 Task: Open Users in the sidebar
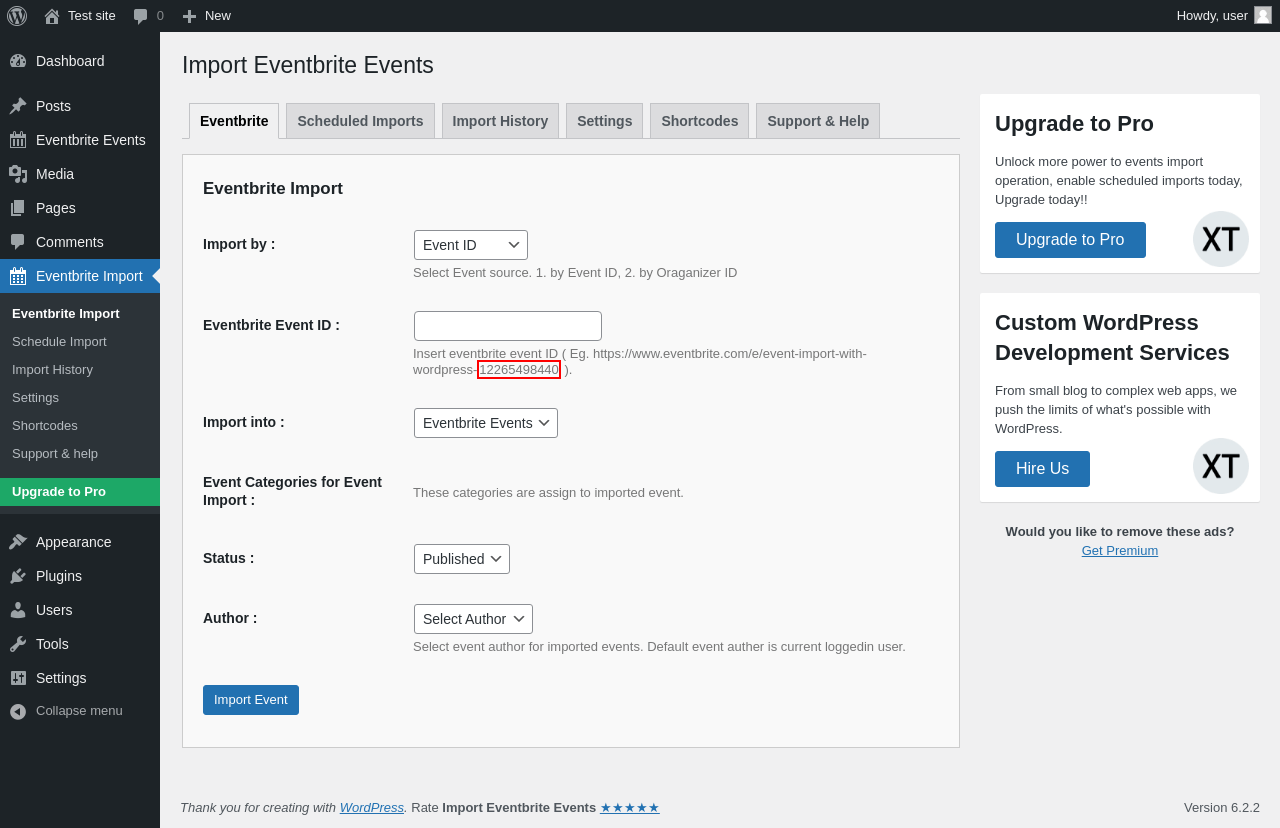pyautogui.click(x=80, y=610)
